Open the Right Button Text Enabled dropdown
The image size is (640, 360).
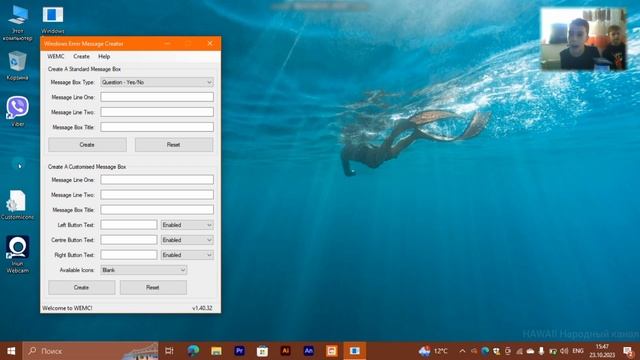(187, 255)
